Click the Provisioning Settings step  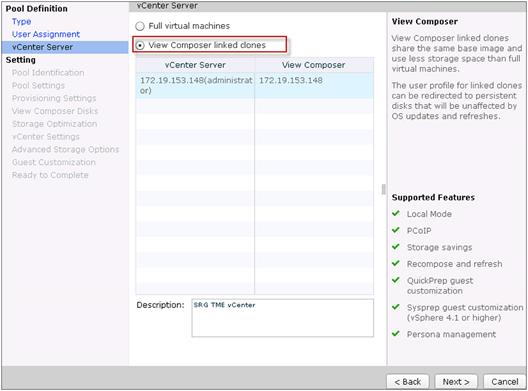54,98
